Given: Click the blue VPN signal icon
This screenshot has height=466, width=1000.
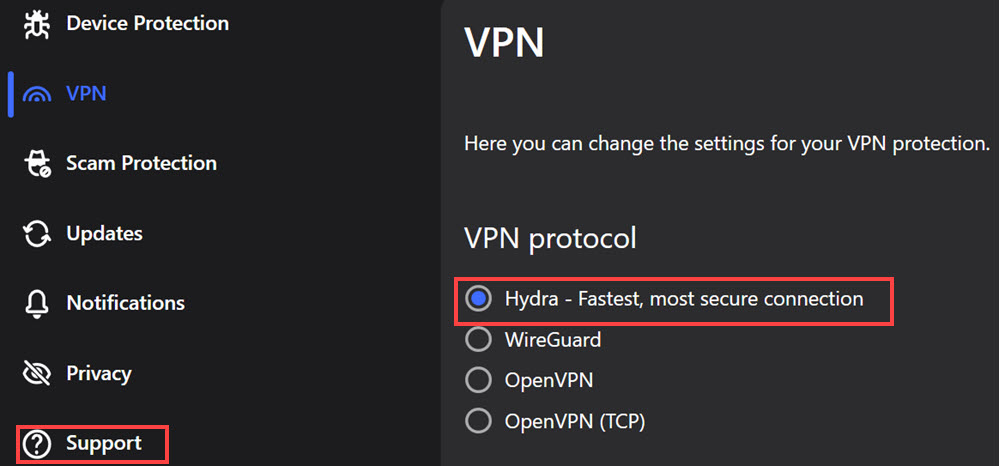Looking at the screenshot, I should [x=37, y=94].
